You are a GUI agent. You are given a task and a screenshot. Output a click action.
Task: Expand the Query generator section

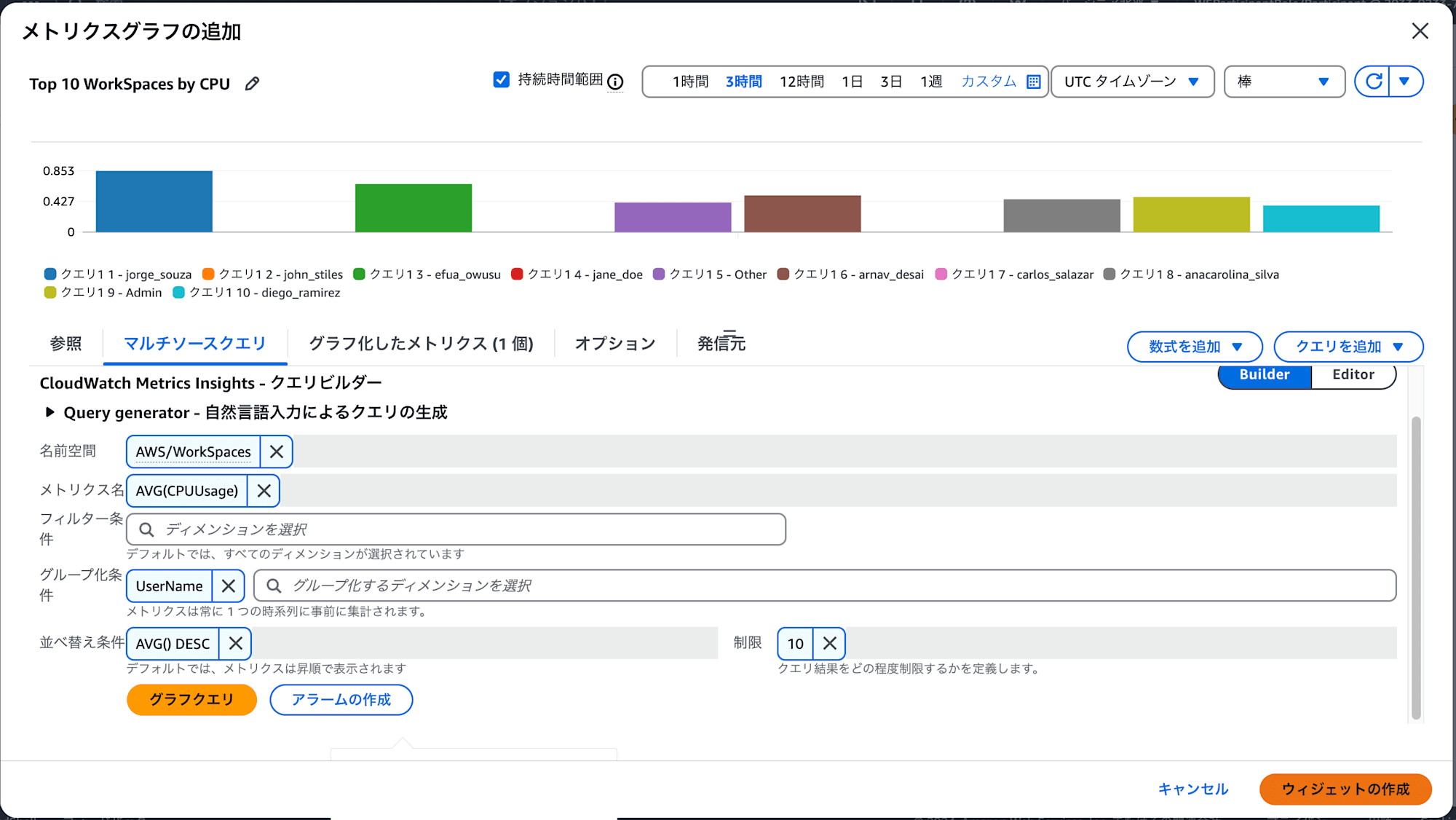[x=50, y=412]
